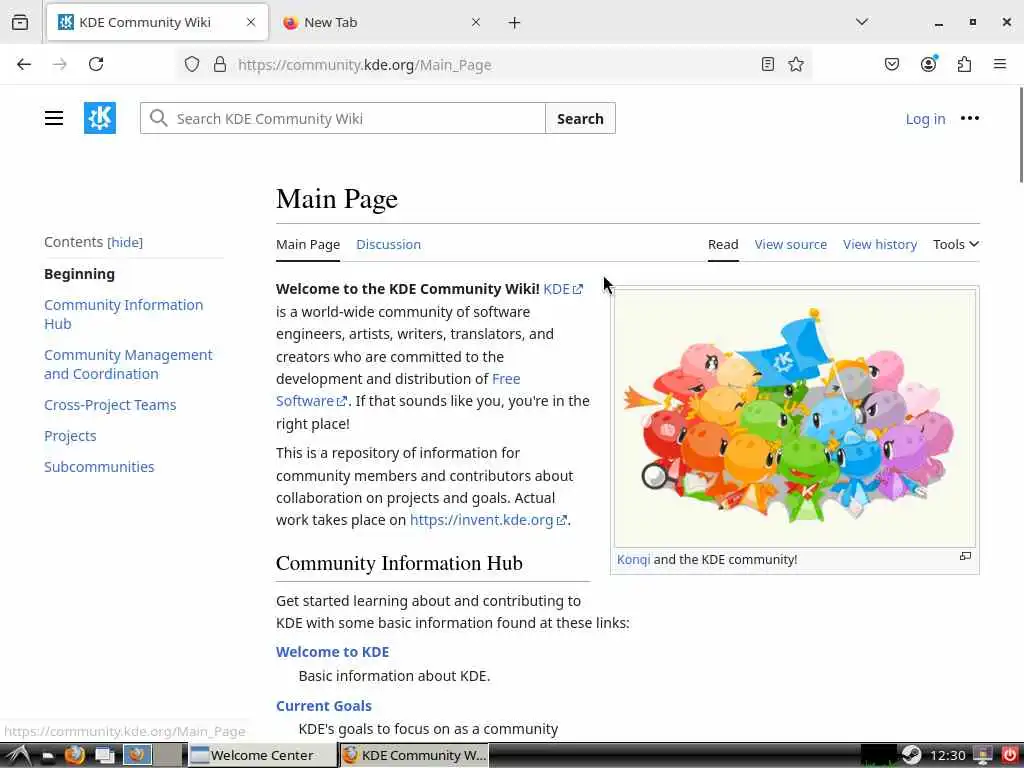The image size is (1024, 768).
Task: Open a new browser tab with plus
Action: point(515,23)
